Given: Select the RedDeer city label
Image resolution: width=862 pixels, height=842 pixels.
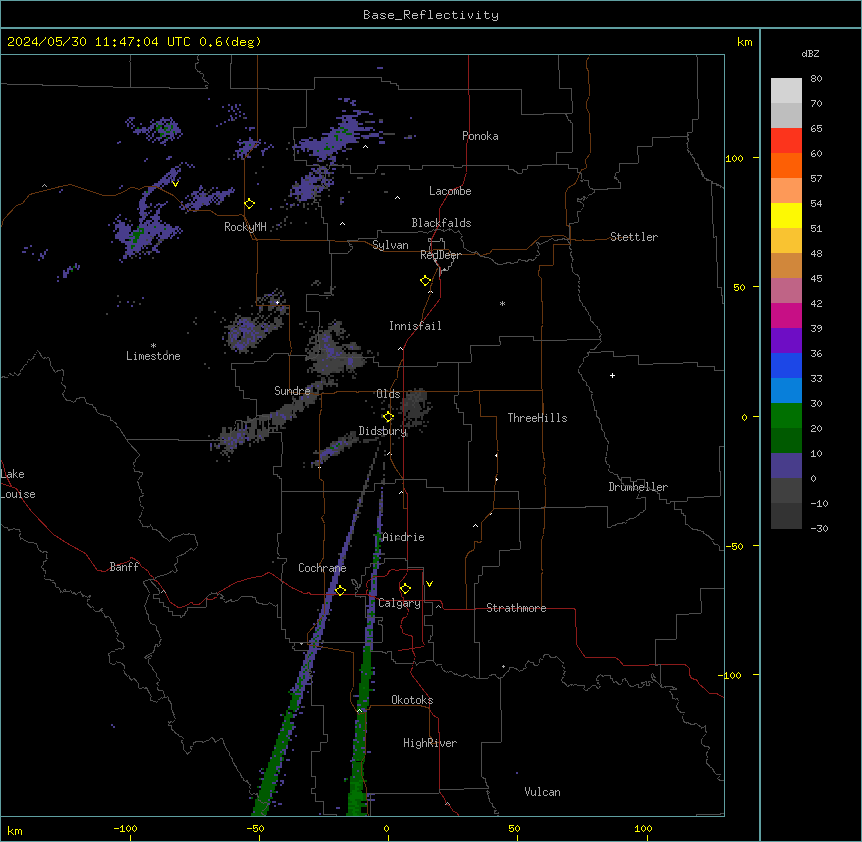Looking at the screenshot, I should (440, 255).
